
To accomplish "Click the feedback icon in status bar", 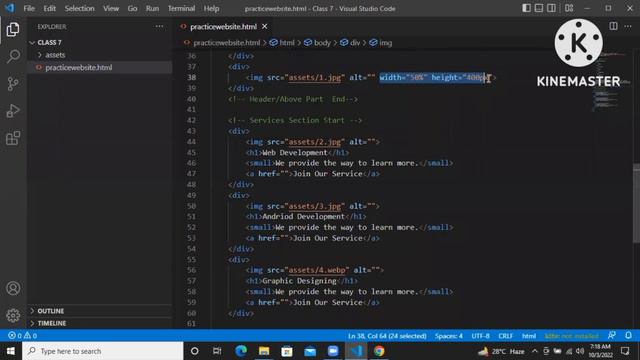I will point(611,336).
